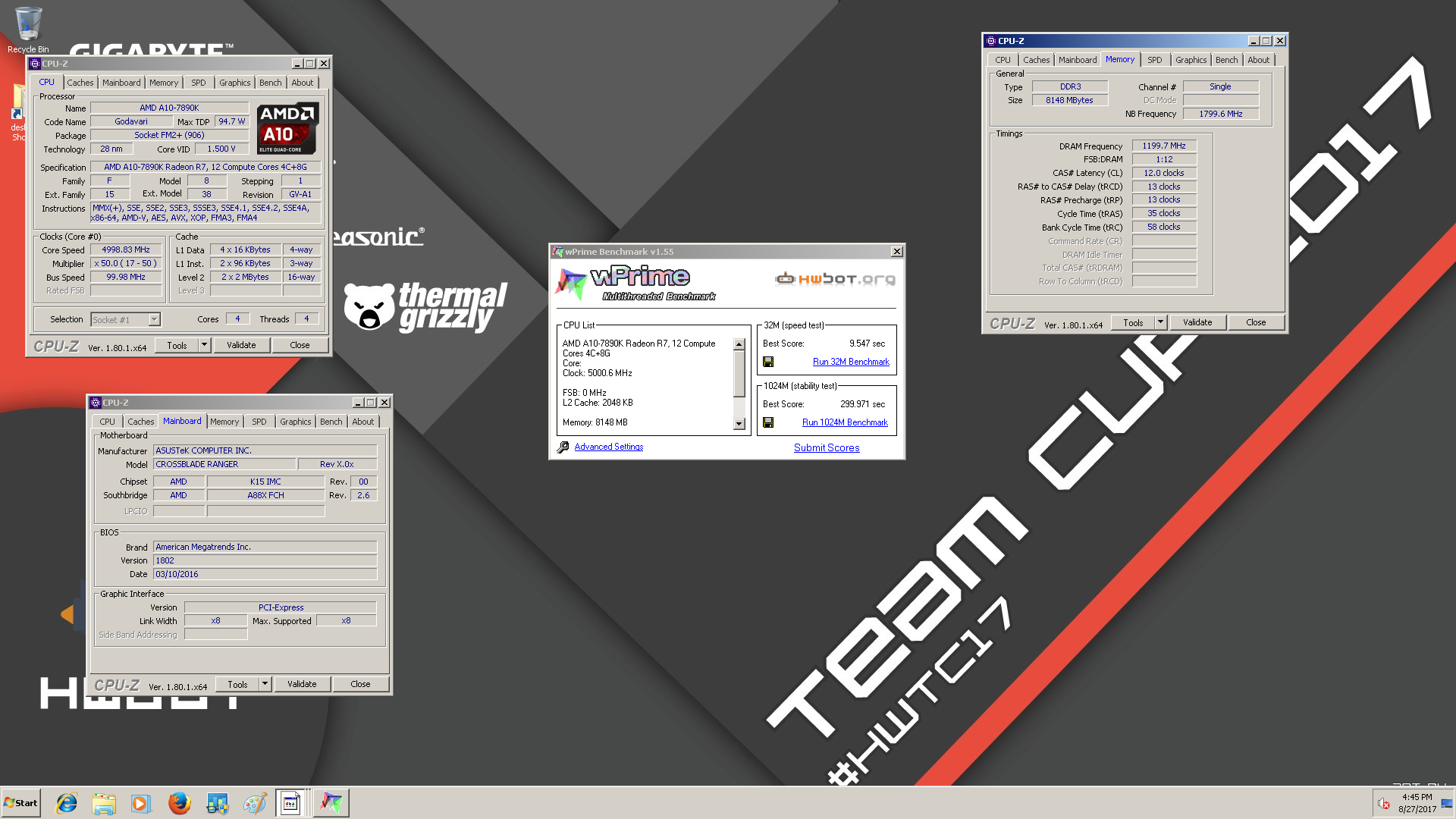Image resolution: width=1456 pixels, height=819 pixels.
Task: Click the CROSSBLADE RANGER model field
Action: click(224, 464)
